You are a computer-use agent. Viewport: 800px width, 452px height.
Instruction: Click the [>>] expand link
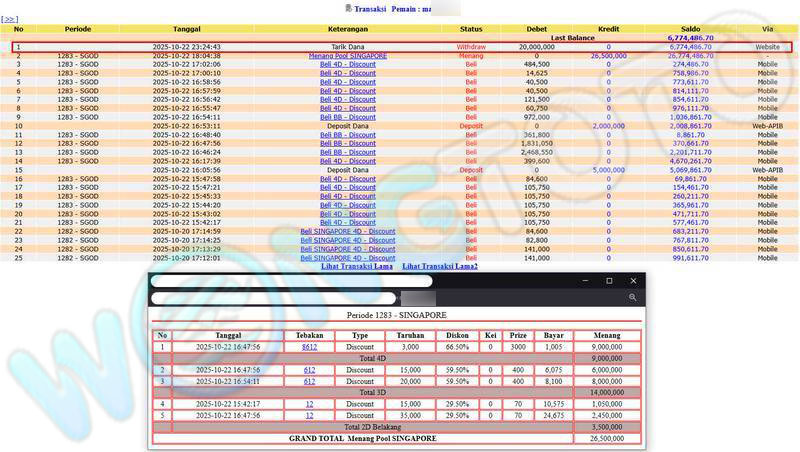tap(11, 19)
